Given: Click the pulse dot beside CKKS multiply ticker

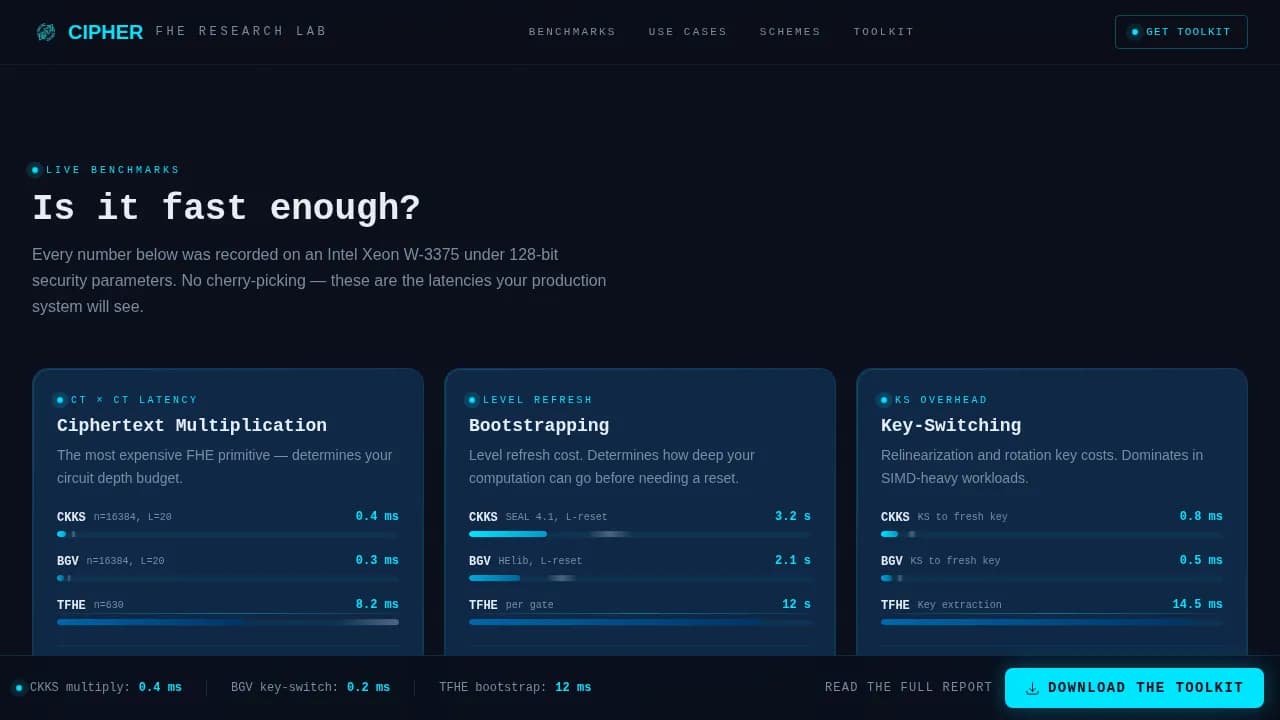Looking at the screenshot, I should tap(19, 688).
